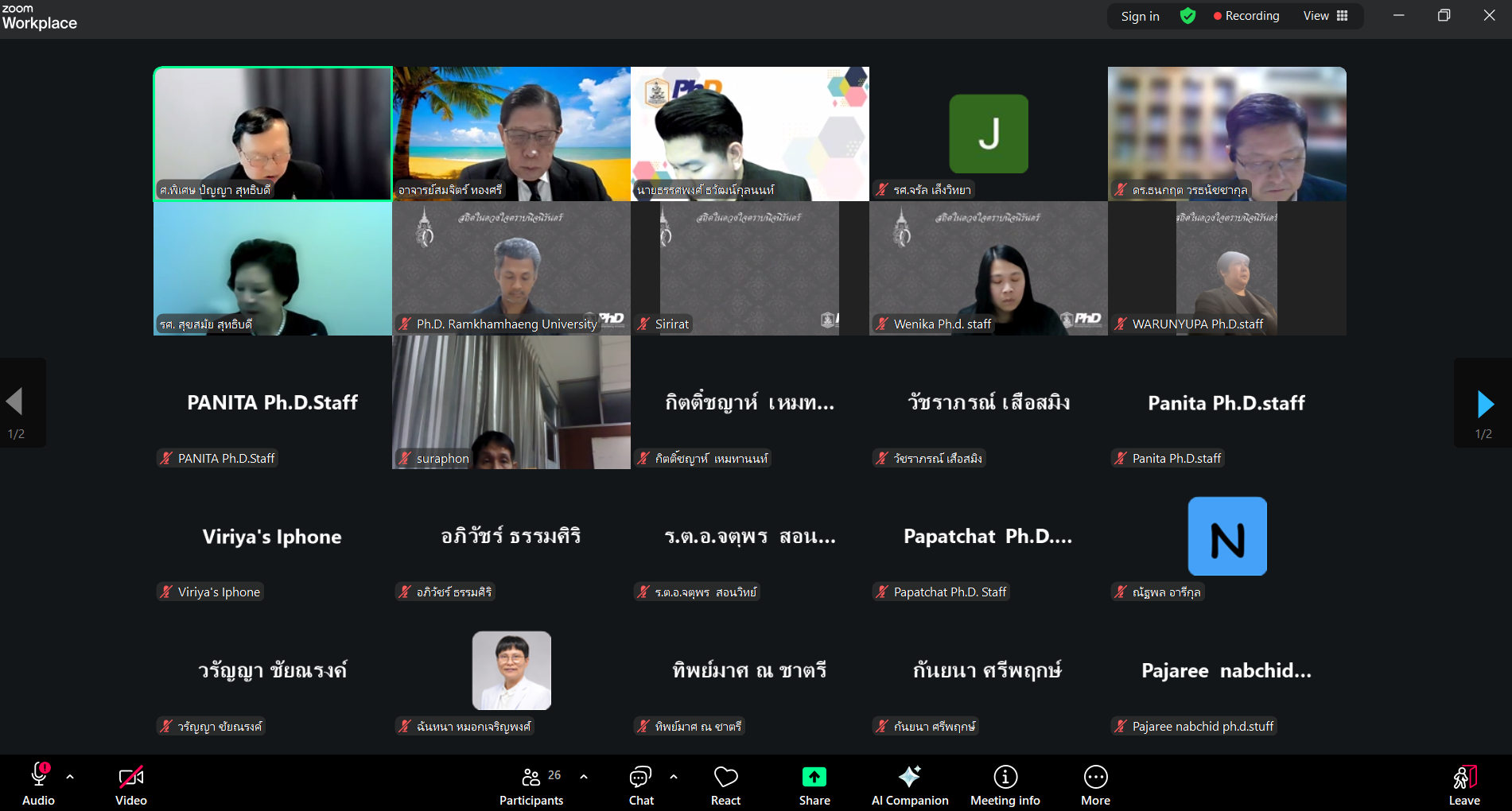Open the Participants panel
1512x811 pixels.
[531, 786]
